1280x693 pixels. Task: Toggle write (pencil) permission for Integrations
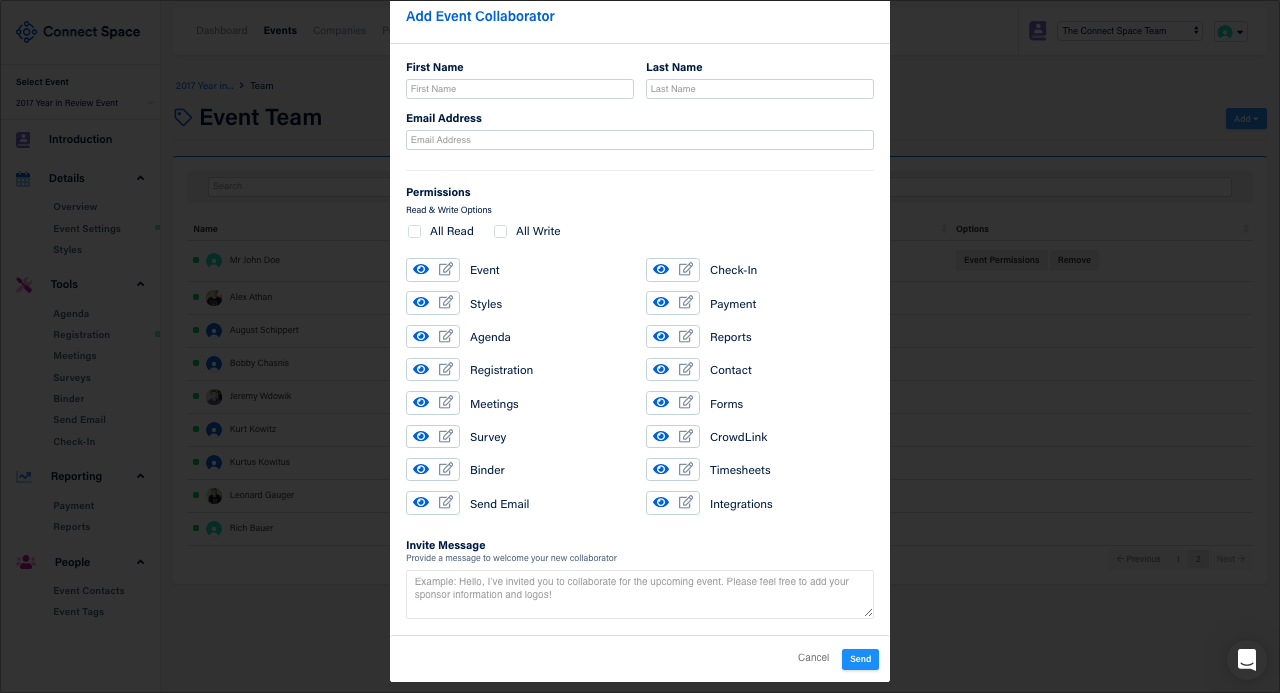coord(686,503)
